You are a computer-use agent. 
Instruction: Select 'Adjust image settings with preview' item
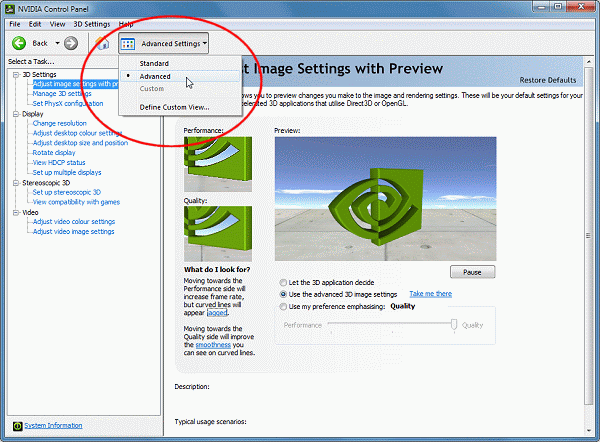[75, 84]
